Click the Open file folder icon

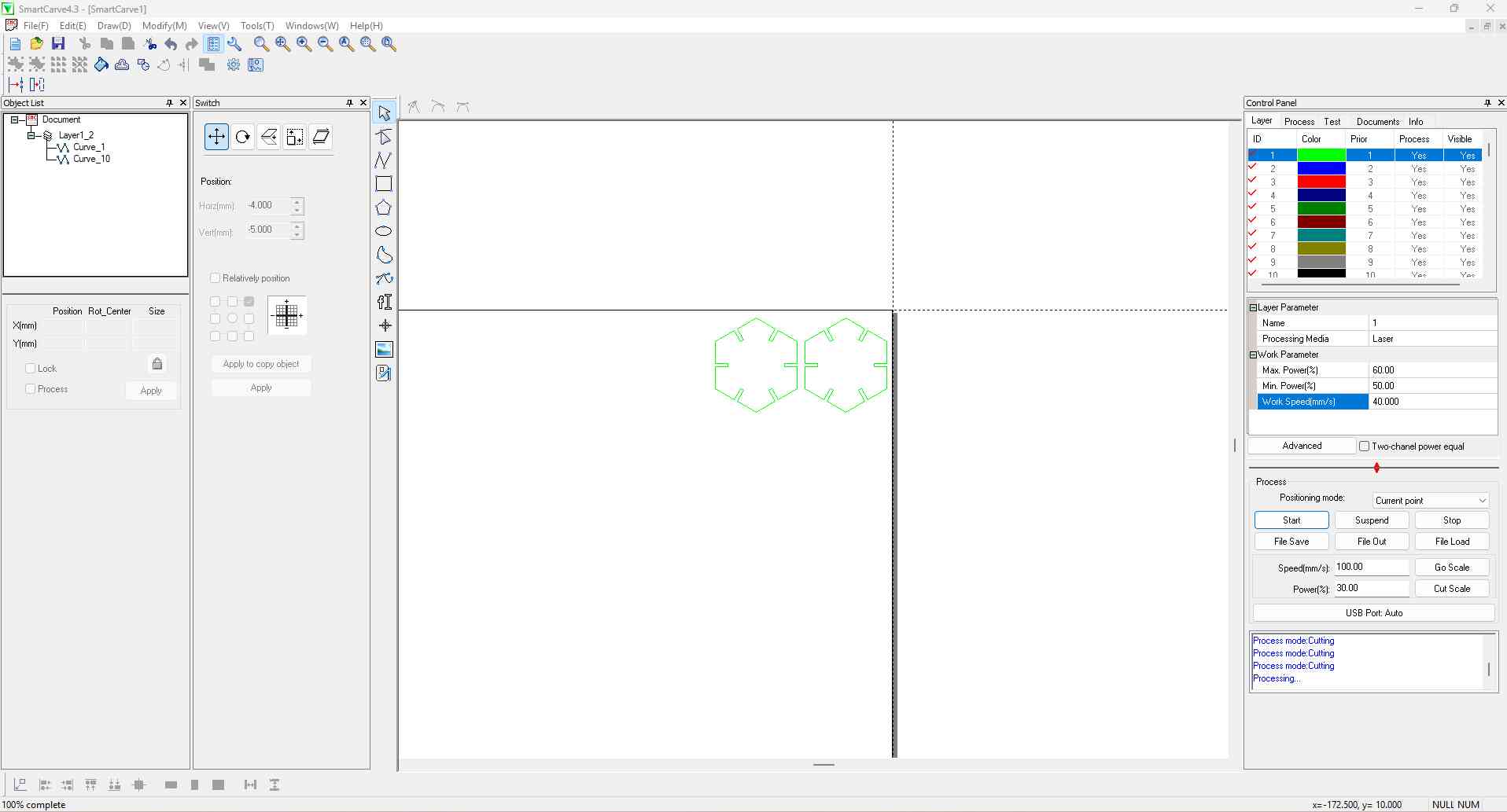tap(36, 44)
